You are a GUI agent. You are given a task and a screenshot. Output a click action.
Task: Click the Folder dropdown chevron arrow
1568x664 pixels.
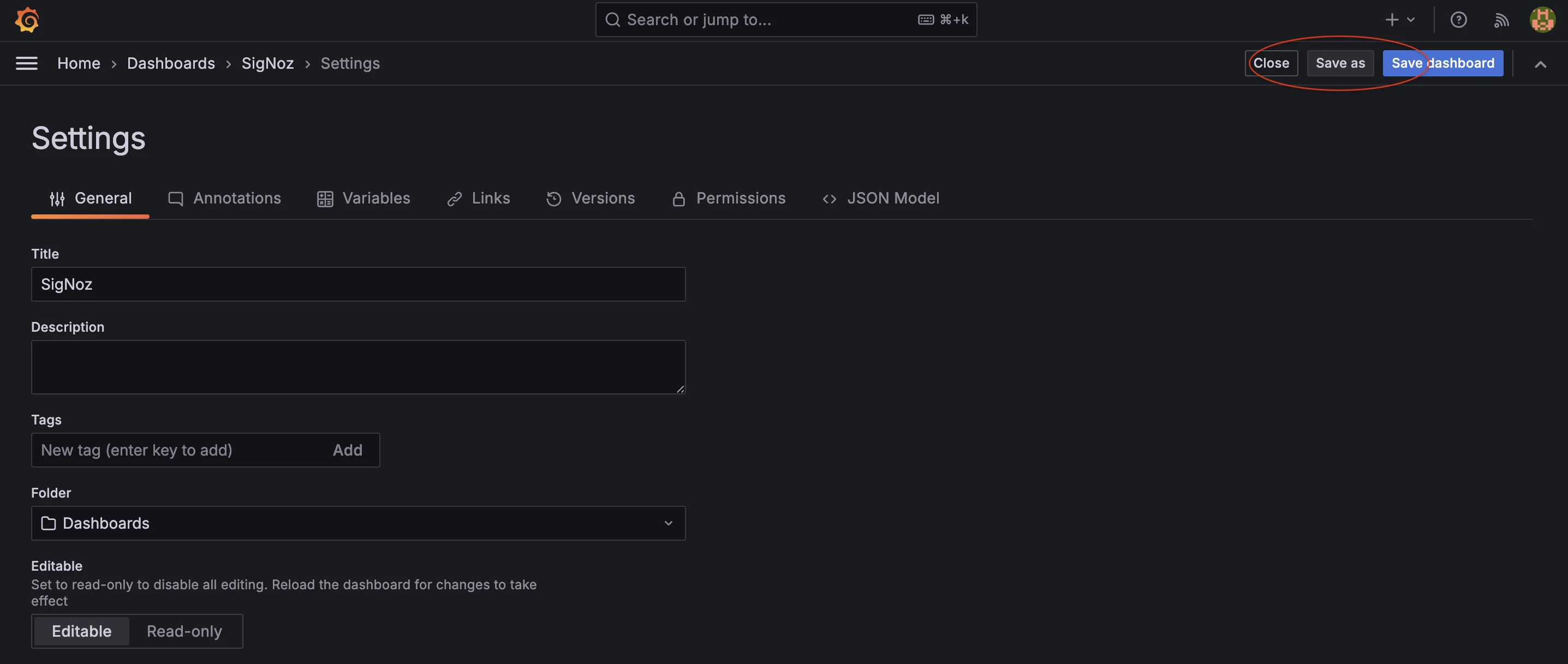(x=669, y=523)
